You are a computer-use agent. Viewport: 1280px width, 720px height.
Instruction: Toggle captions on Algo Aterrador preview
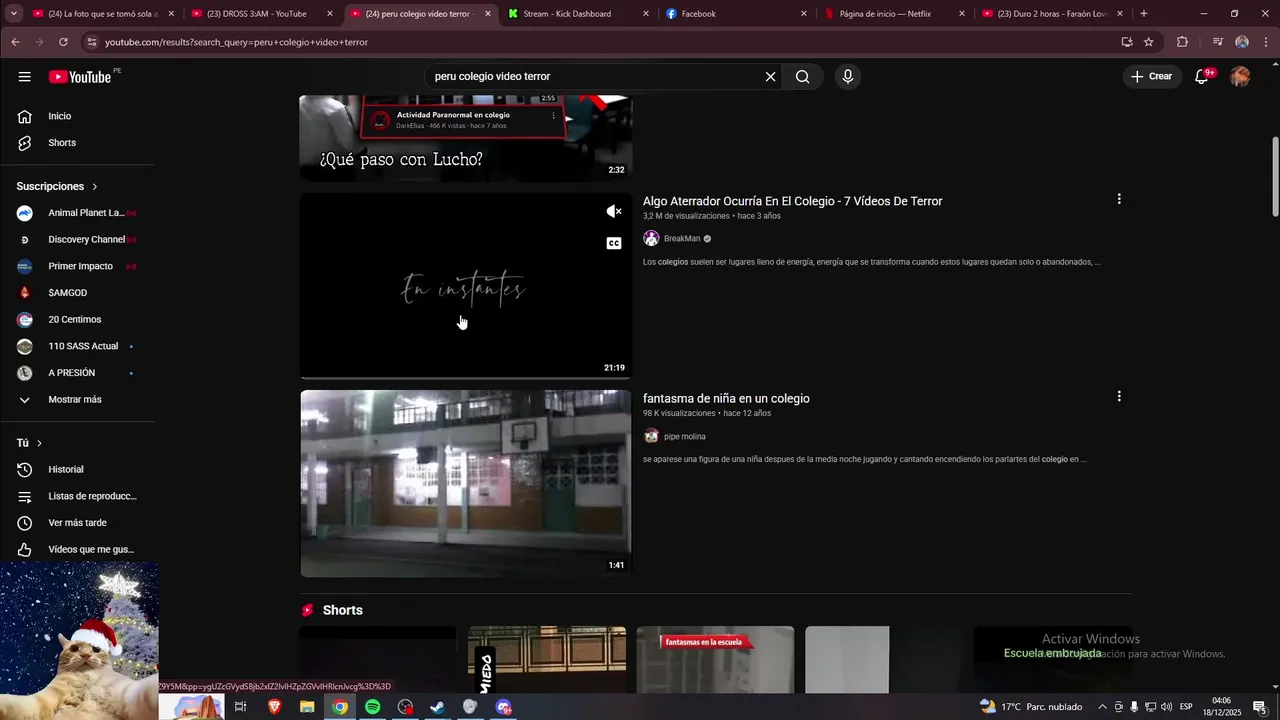(614, 243)
